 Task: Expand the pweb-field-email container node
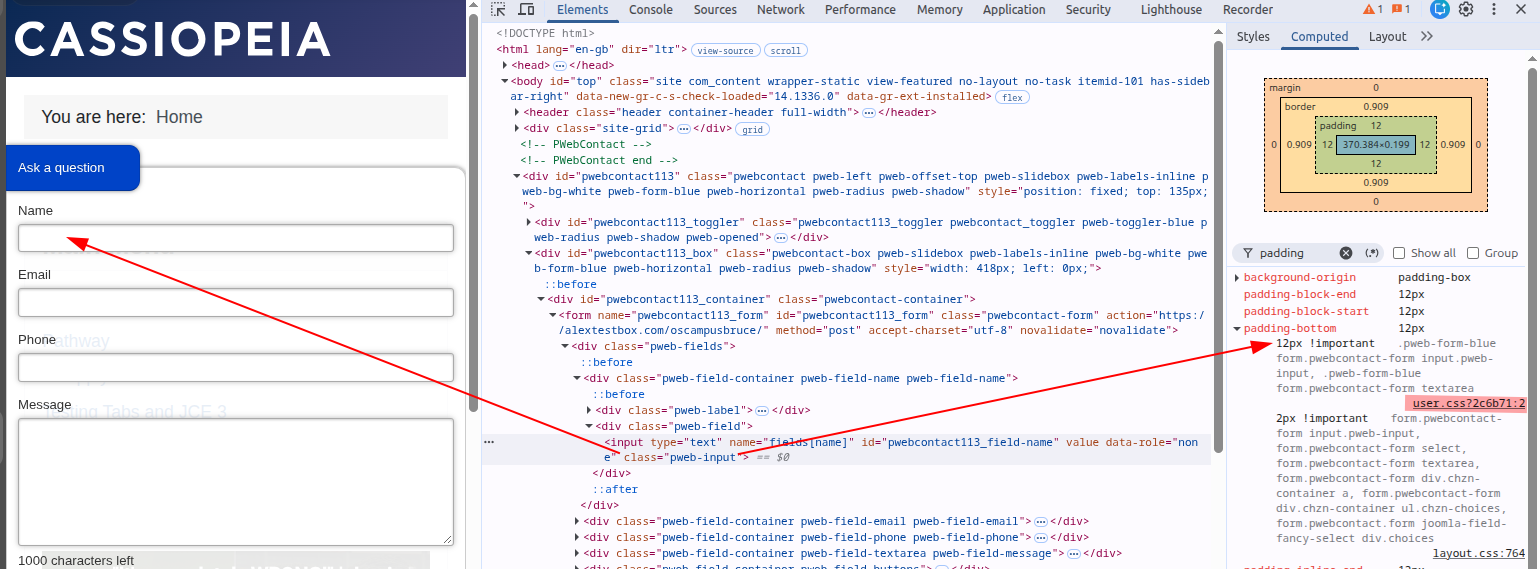click(577, 521)
